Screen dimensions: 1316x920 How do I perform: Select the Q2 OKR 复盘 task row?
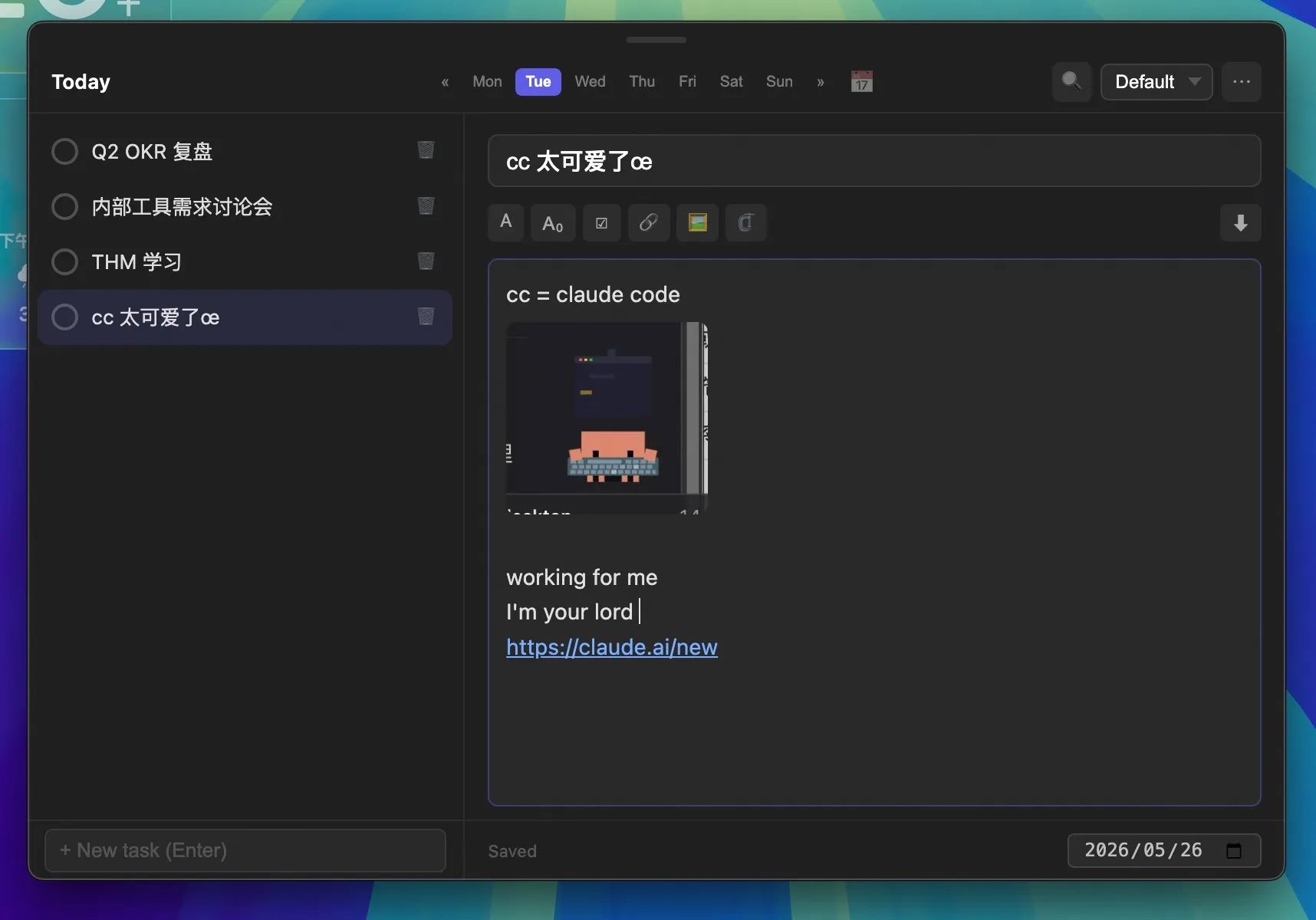pos(245,151)
